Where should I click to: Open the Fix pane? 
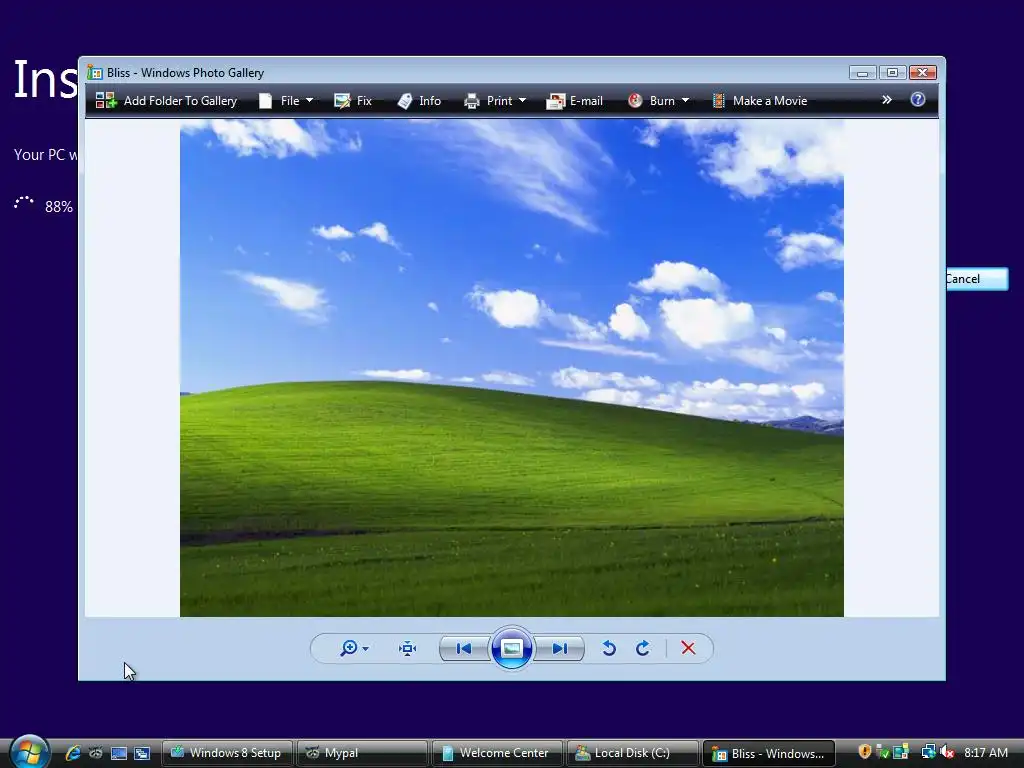pos(353,101)
